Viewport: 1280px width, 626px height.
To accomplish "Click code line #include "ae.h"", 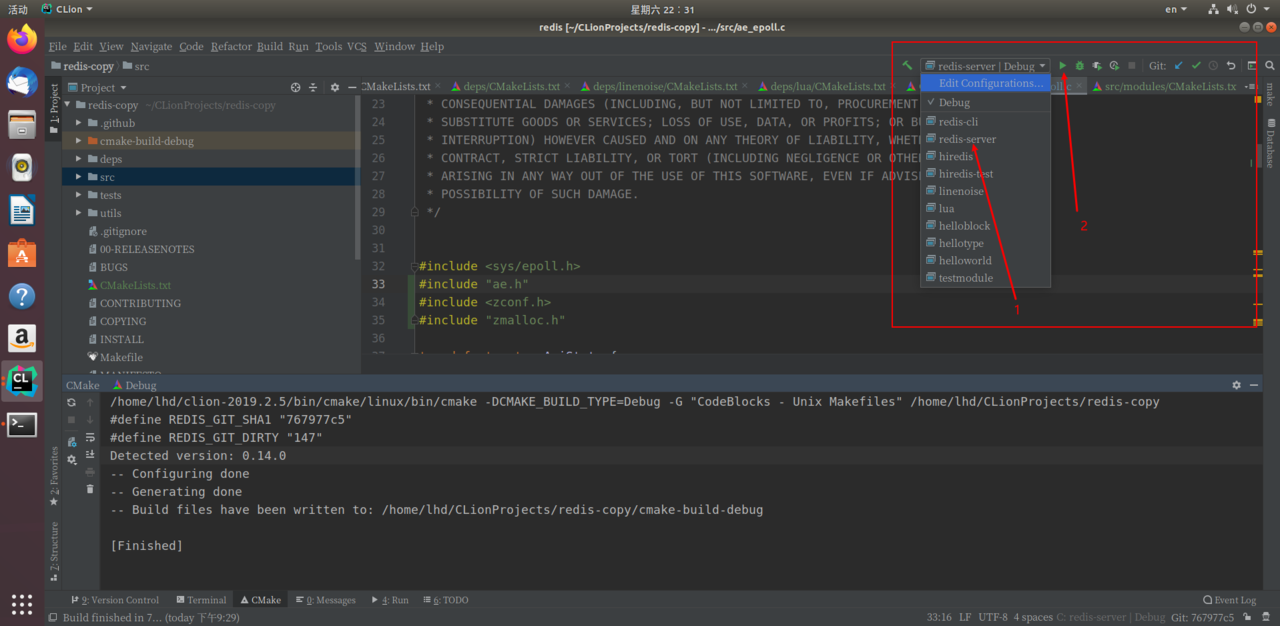I will [x=474, y=284].
